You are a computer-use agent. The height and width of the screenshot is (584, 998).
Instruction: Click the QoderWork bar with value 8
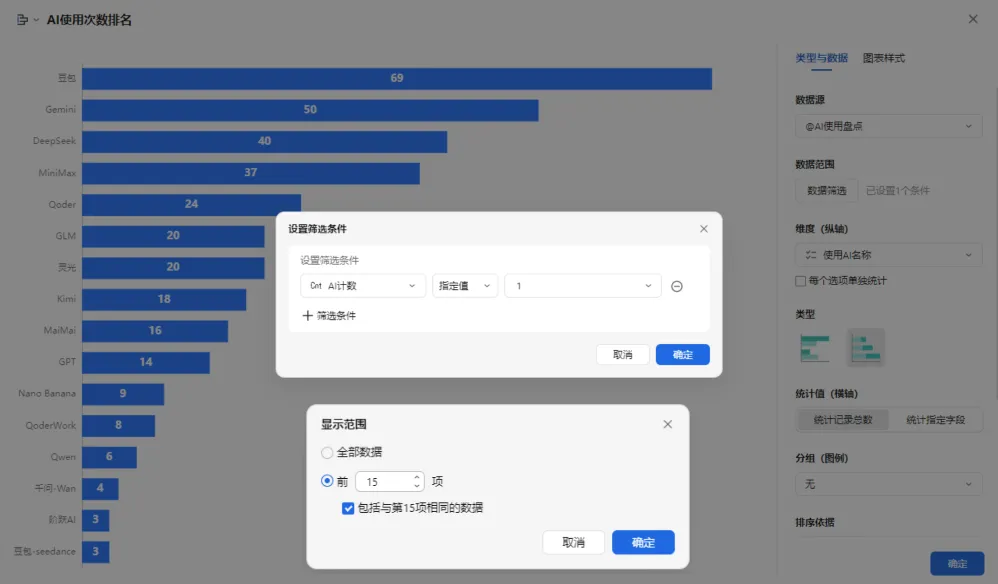(118, 426)
